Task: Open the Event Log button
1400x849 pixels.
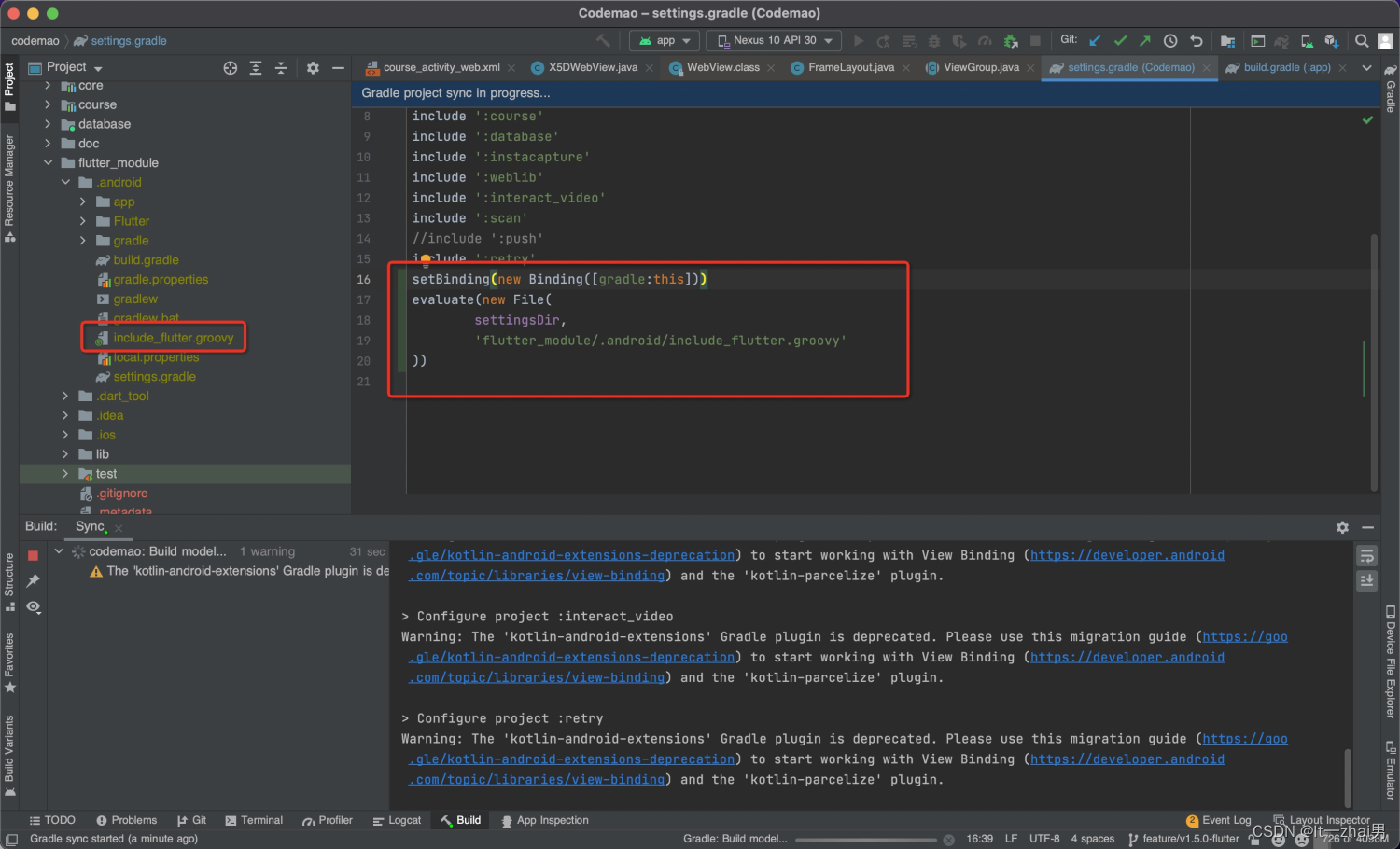Action: [1218, 820]
